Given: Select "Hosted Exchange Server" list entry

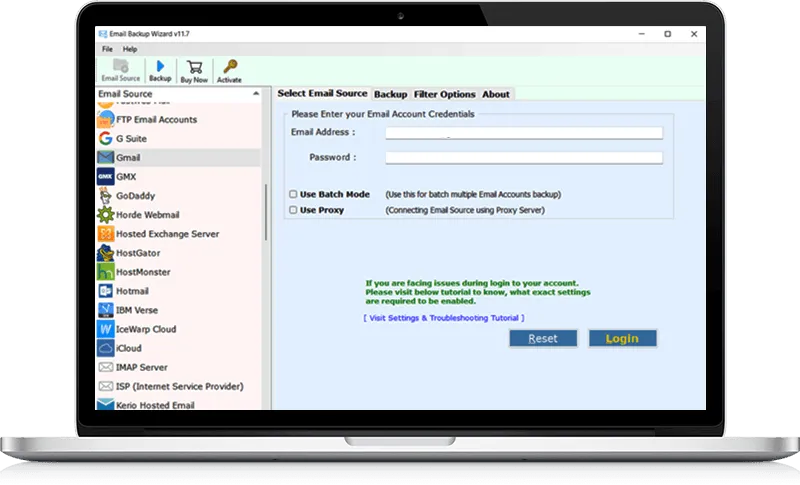Looking at the screenshot, I should point(179,234).
